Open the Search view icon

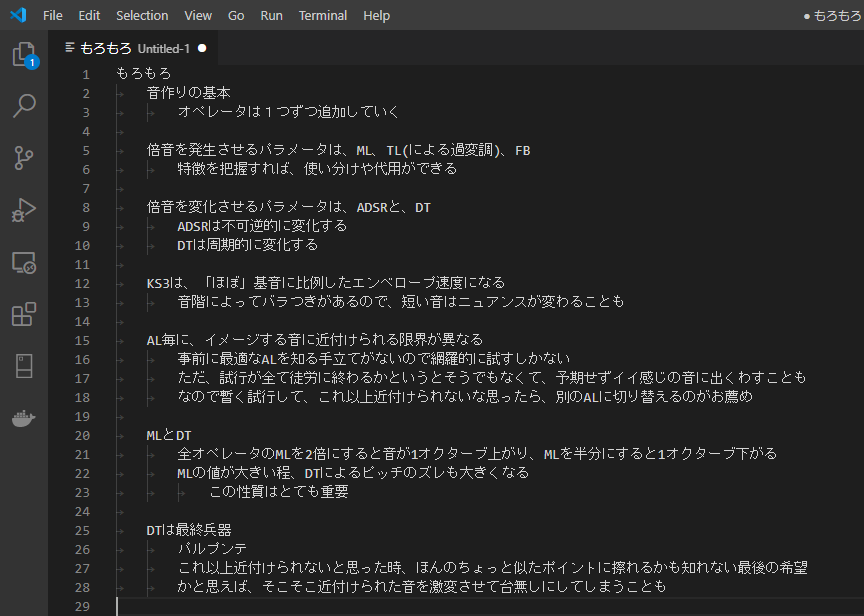pyautogui.click(x=24, y=105)
